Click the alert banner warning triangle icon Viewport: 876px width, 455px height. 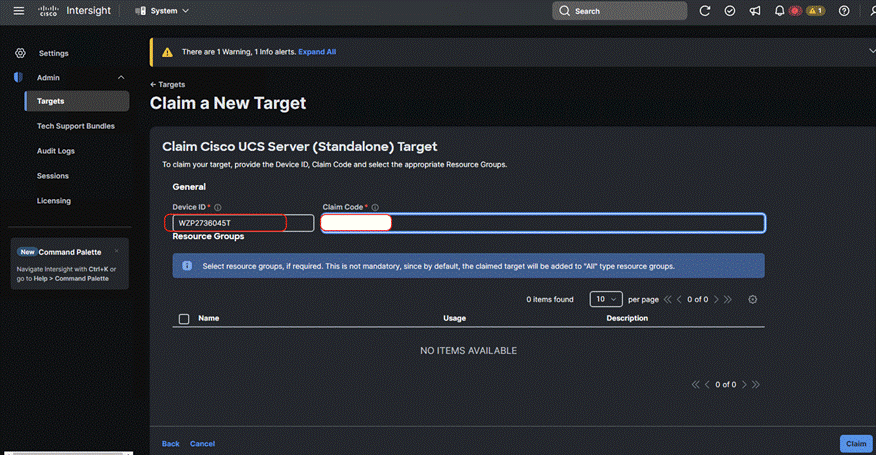pos(167,52)
